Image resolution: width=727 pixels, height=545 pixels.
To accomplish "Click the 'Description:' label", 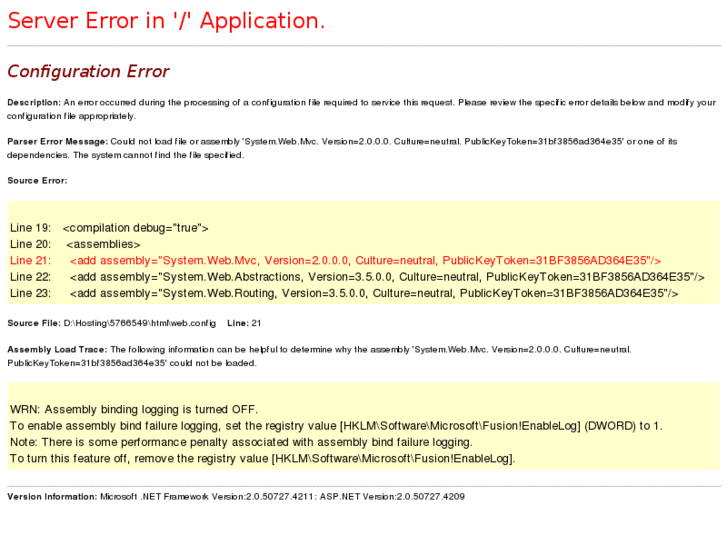I will point(34,103).
